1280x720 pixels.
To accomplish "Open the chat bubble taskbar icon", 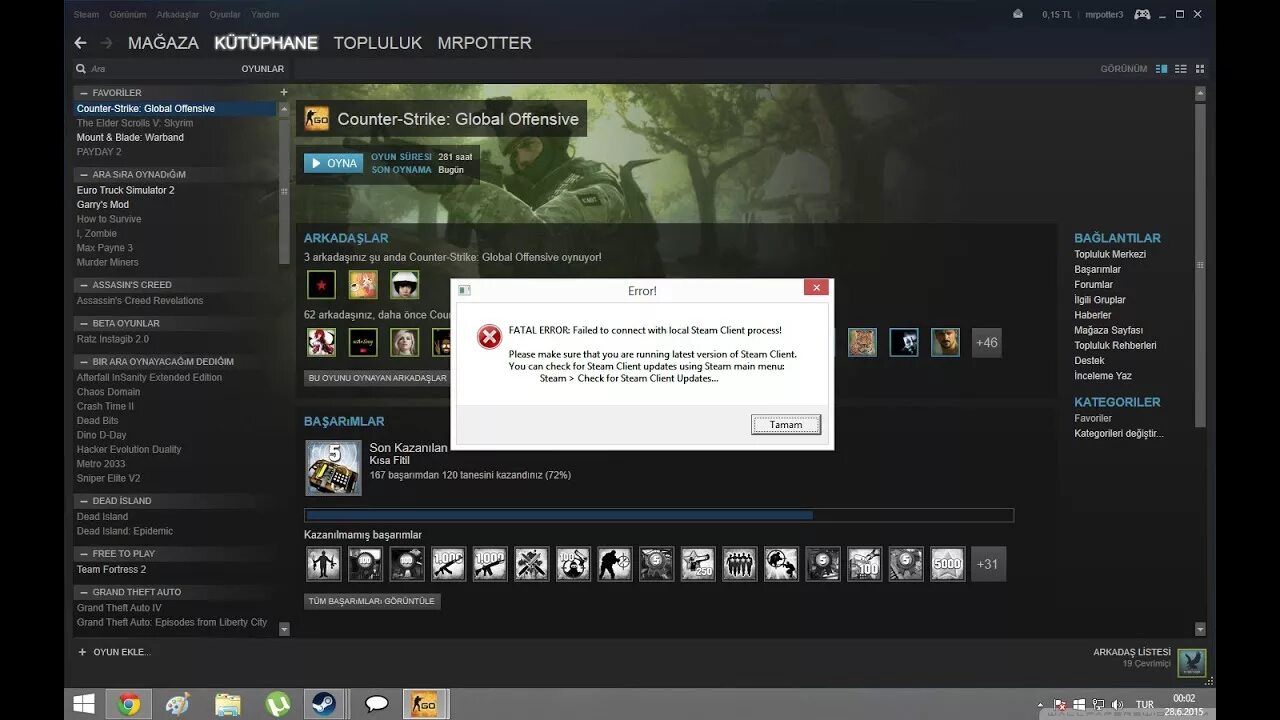I will [377, 704].
